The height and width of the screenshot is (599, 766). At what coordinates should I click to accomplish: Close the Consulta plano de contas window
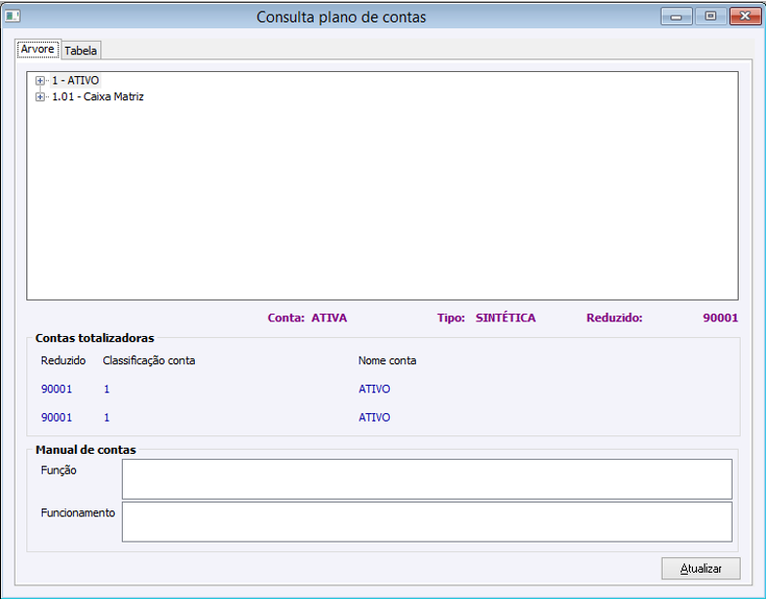pyautogui.click(x=745, y=17)
